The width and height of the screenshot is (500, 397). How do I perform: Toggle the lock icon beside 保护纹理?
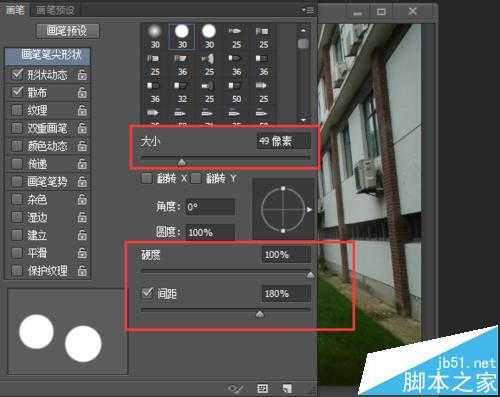point(82,271)
